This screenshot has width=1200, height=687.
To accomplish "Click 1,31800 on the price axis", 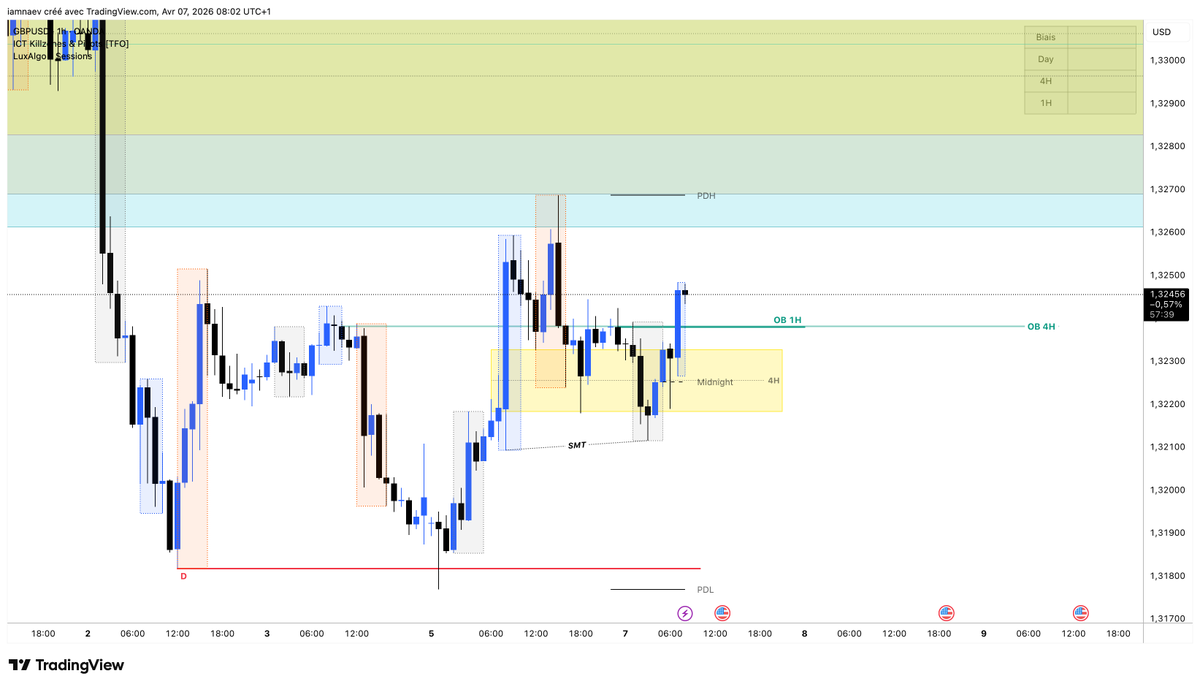I will coord(1167,576).
